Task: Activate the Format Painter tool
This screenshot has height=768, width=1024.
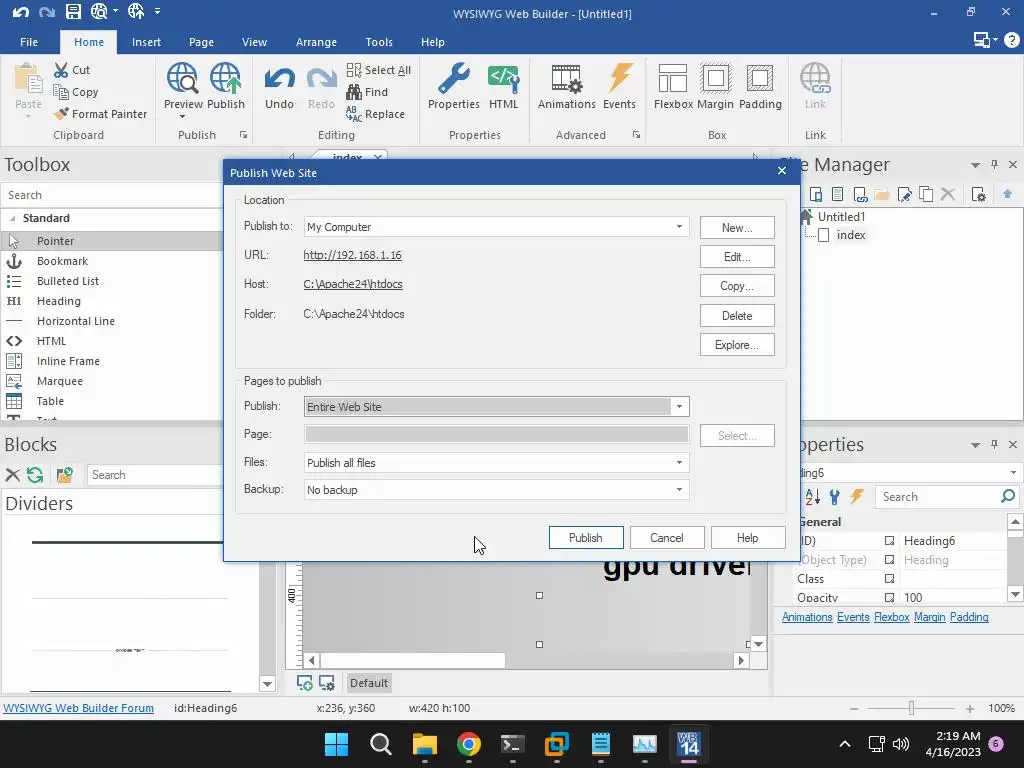Action: (101, 114)
